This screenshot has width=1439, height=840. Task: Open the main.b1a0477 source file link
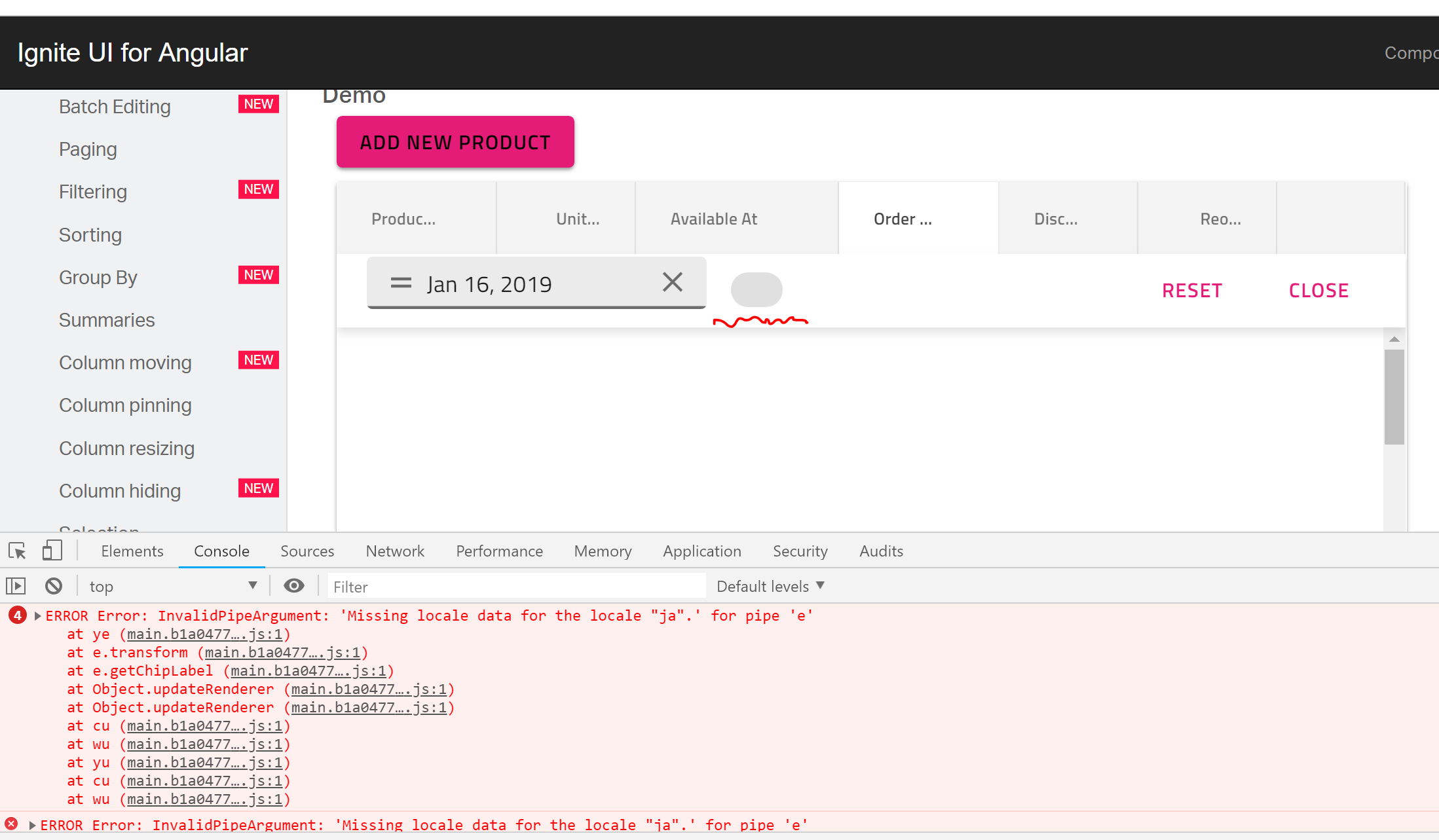[205, 634]
